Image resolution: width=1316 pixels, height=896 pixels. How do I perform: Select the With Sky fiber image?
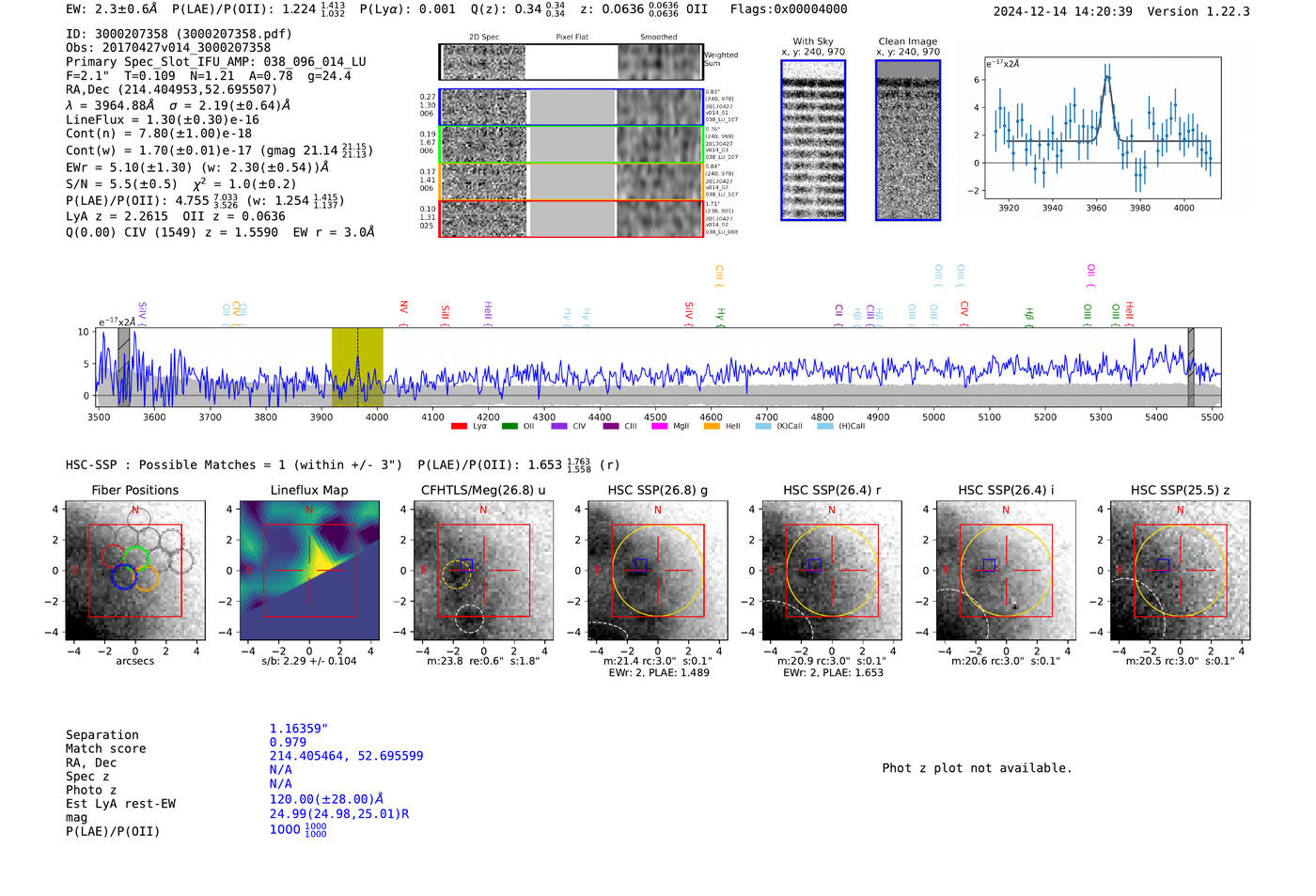click(813, 140)
